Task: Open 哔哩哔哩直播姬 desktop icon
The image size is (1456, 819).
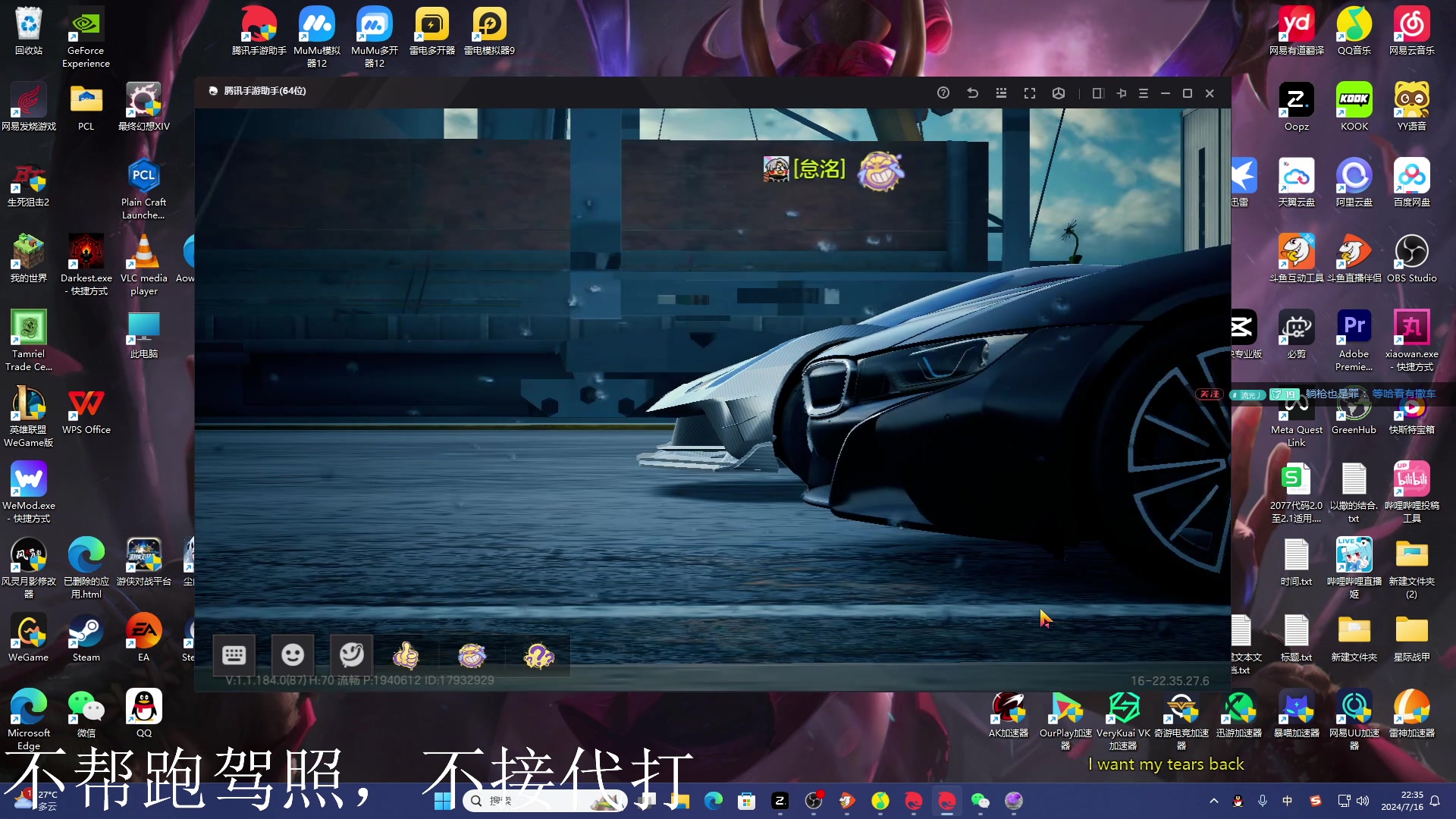Action: (x=1354, y=568)
